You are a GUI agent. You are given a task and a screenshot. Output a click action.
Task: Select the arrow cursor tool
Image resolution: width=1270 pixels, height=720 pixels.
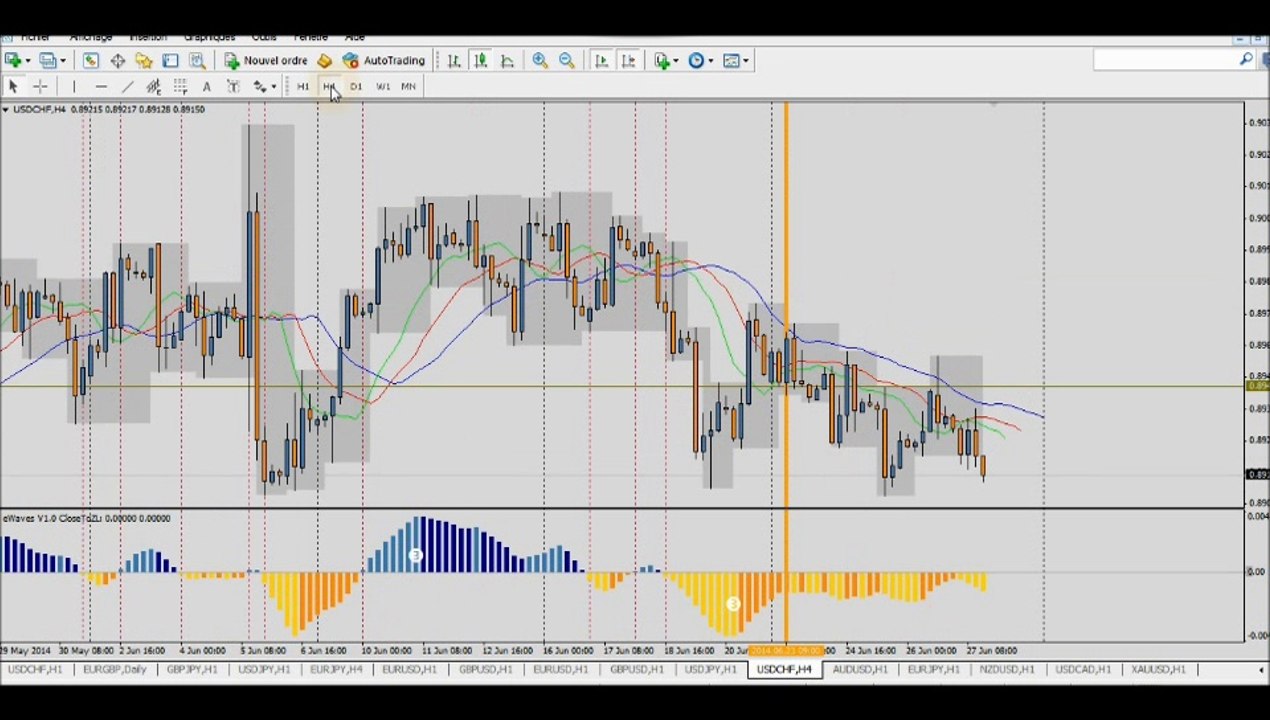pos(13,87)
